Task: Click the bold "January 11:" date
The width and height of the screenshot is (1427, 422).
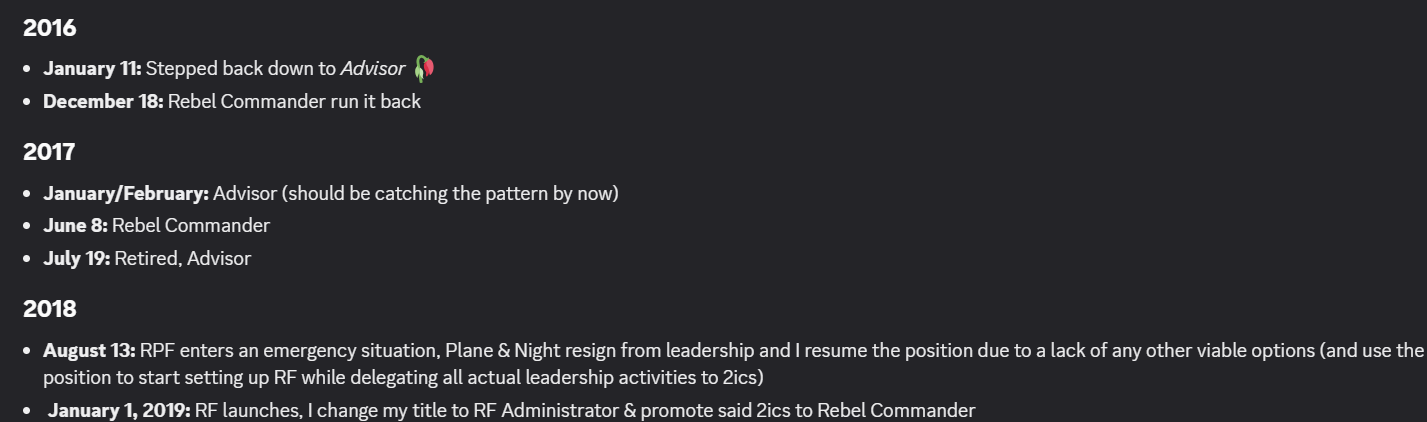Action: tap(92, 69)
